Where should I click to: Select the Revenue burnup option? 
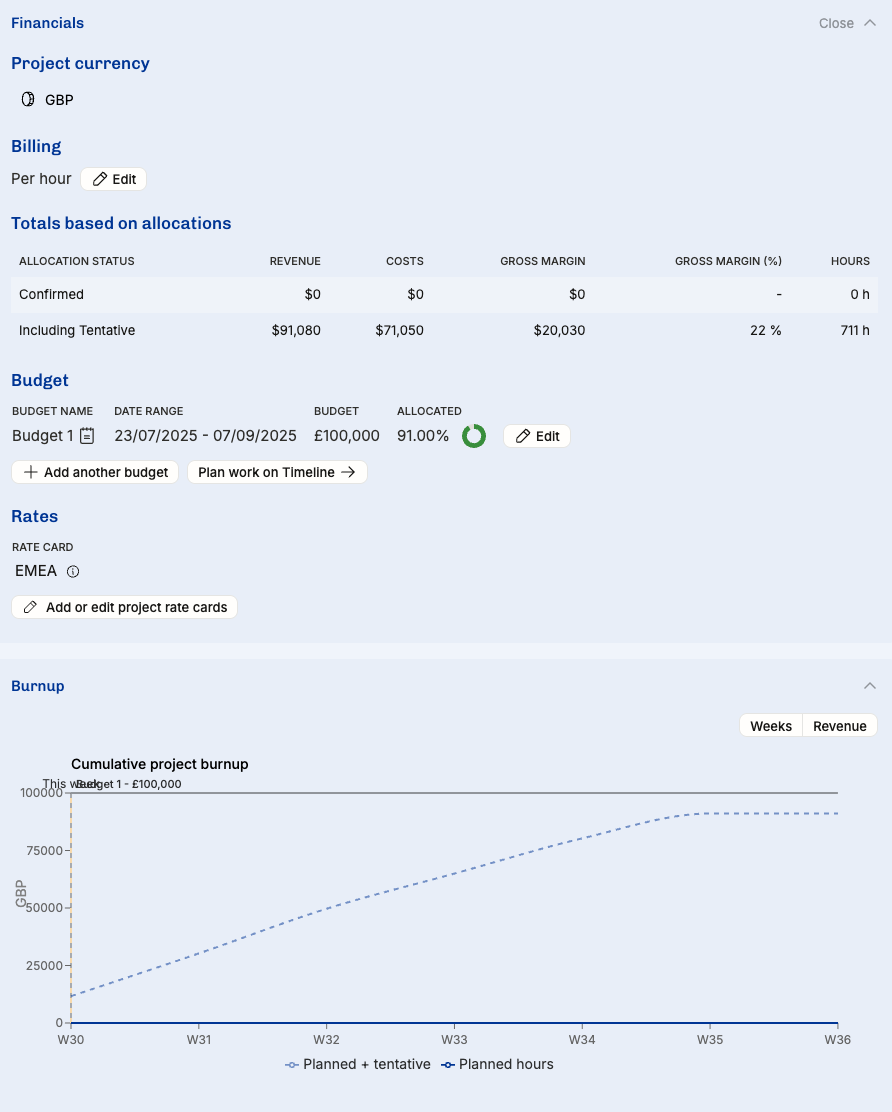[840, 726]
